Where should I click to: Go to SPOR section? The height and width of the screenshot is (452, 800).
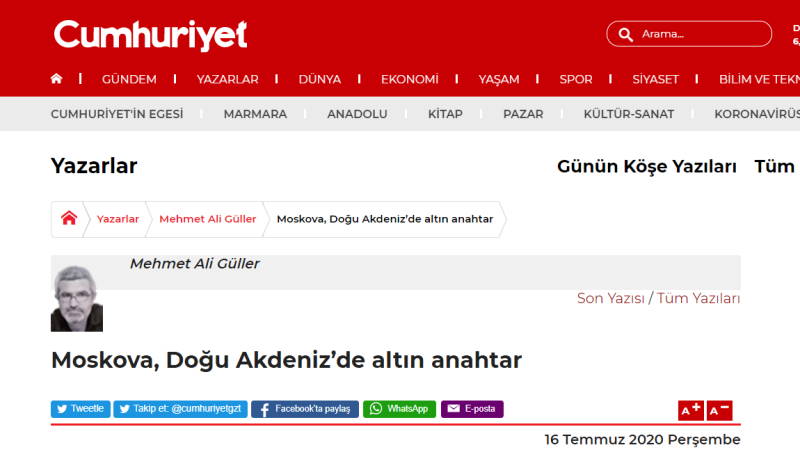pos(576,79)
